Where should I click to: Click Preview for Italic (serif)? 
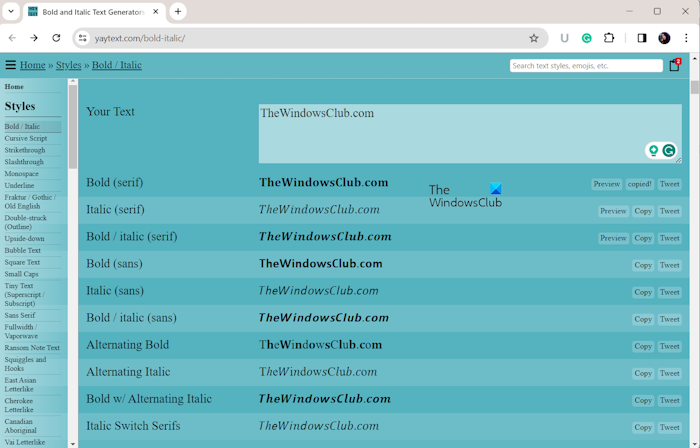613,211
